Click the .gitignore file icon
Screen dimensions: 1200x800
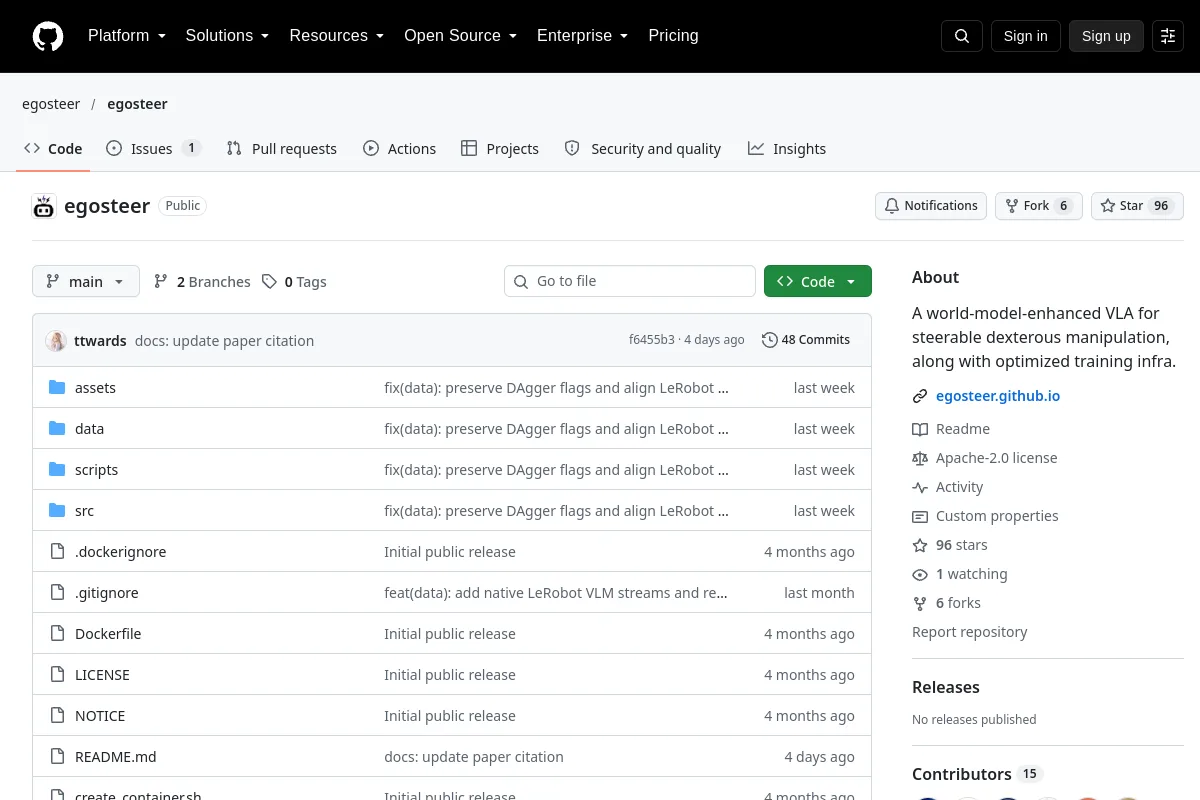[57, 593]
